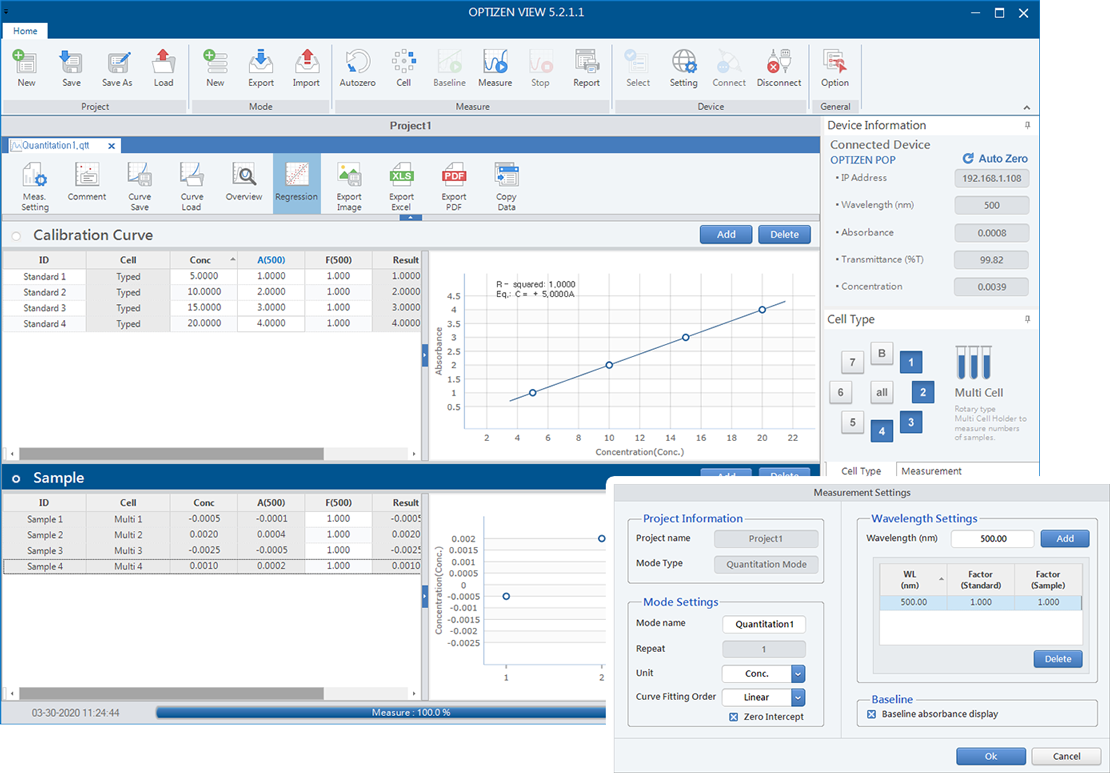Open the Overview view
This screenshot has height=773, width=1110.
click(x=244, y=182)
